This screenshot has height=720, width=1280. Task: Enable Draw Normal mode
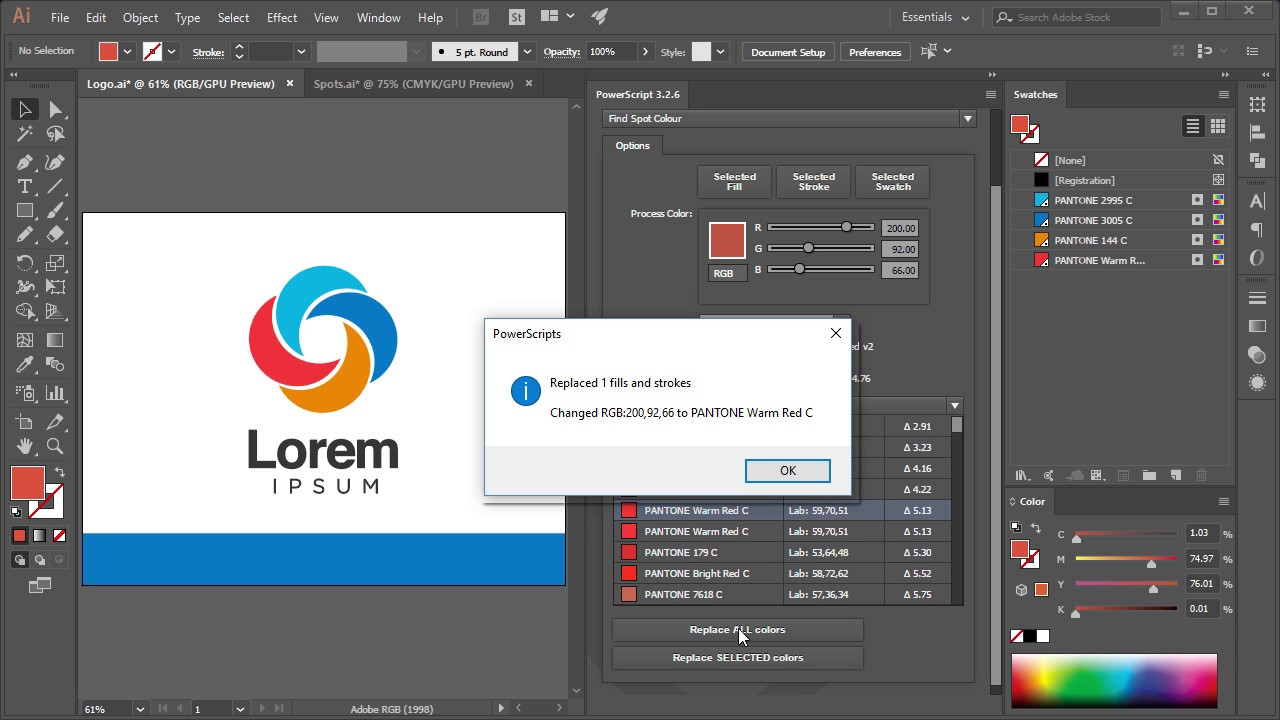click(19, 560)
